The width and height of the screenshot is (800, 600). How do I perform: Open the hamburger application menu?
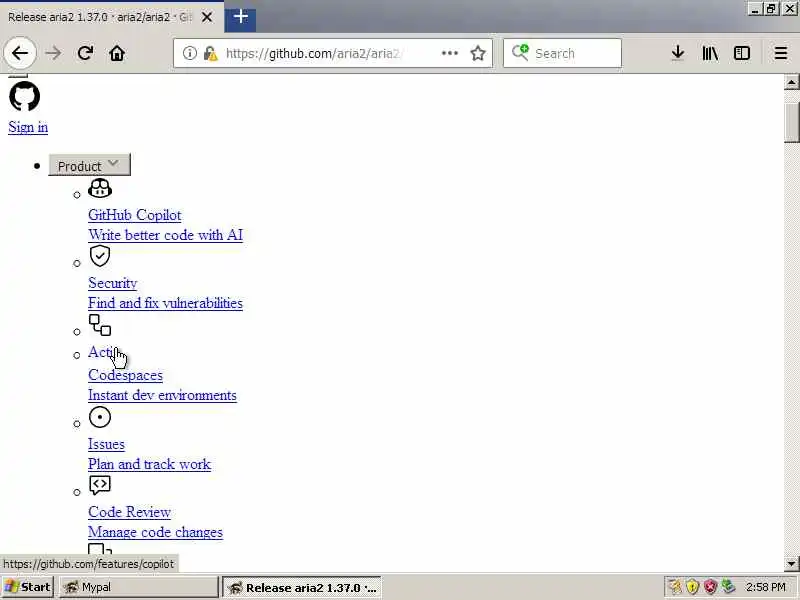(x=781, y=53)
